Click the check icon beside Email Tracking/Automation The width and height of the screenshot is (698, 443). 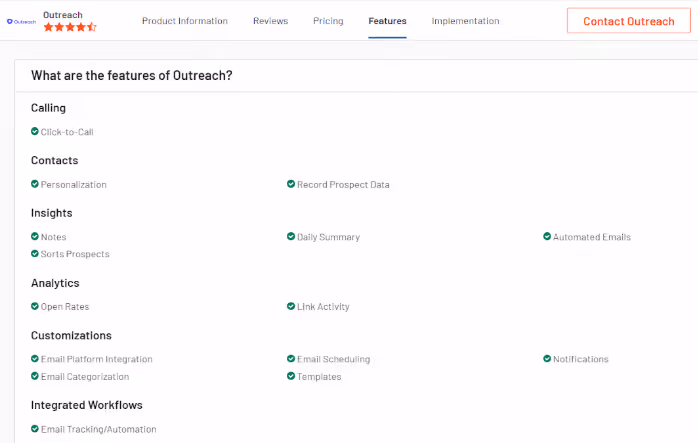tap(35, 429)
